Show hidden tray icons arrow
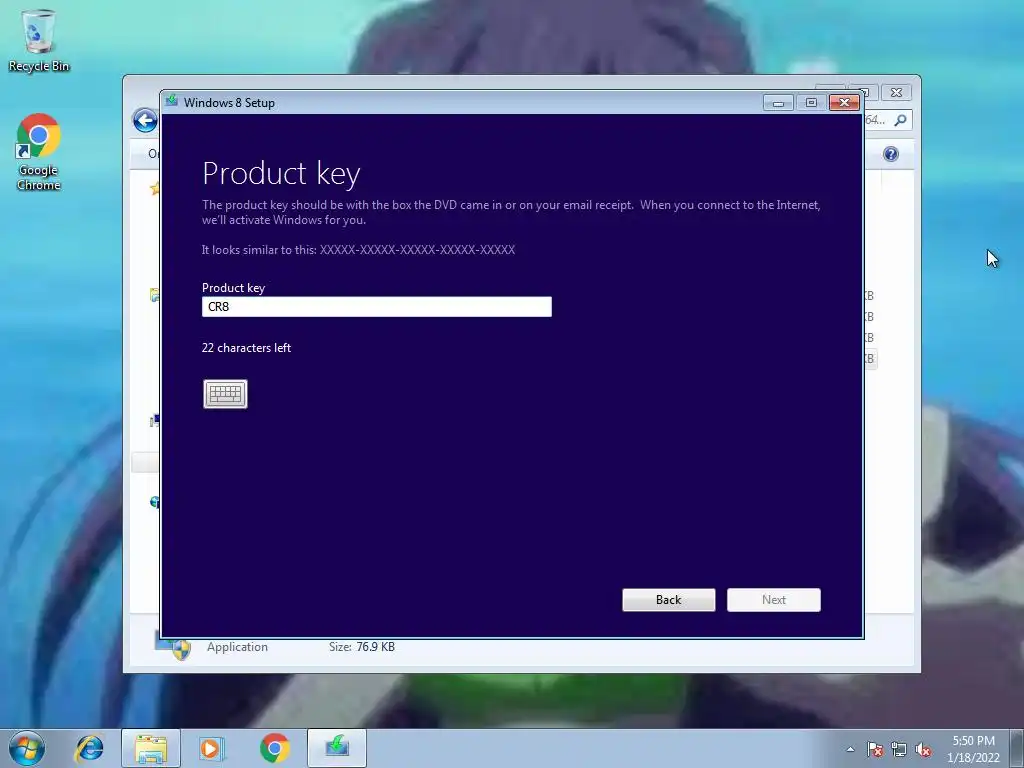The image size is (1024, 768). point(850,749)
